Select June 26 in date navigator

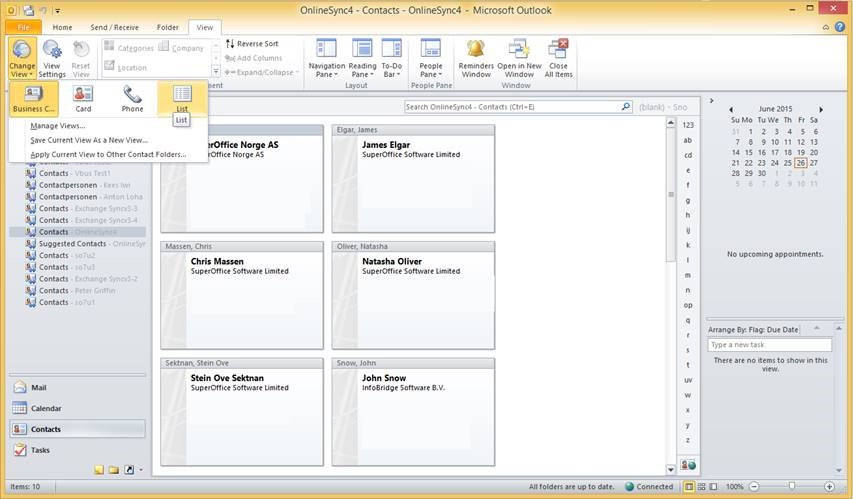(x=801, y=163)
